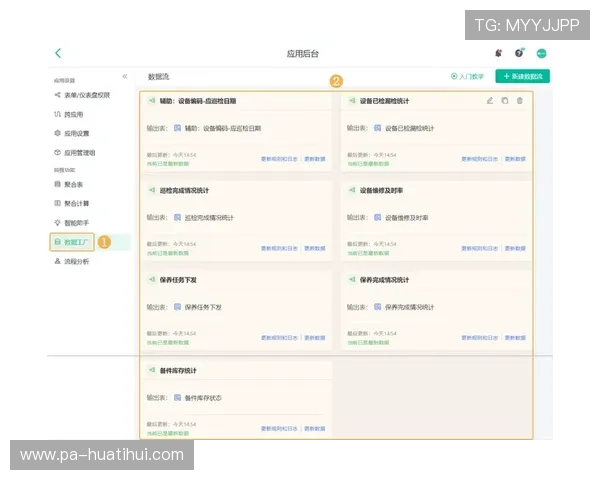Open 更新规则和日志 for 备件库存统计
The width and height of the screenshot is (600, 480).
(279, 428)
